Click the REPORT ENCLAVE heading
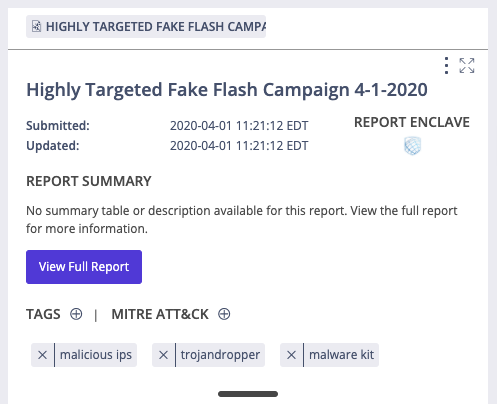 point(412,122)
